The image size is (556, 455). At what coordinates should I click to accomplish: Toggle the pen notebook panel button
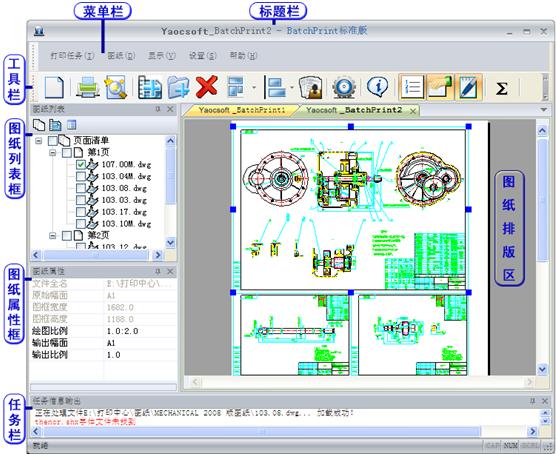coord(468,87)
